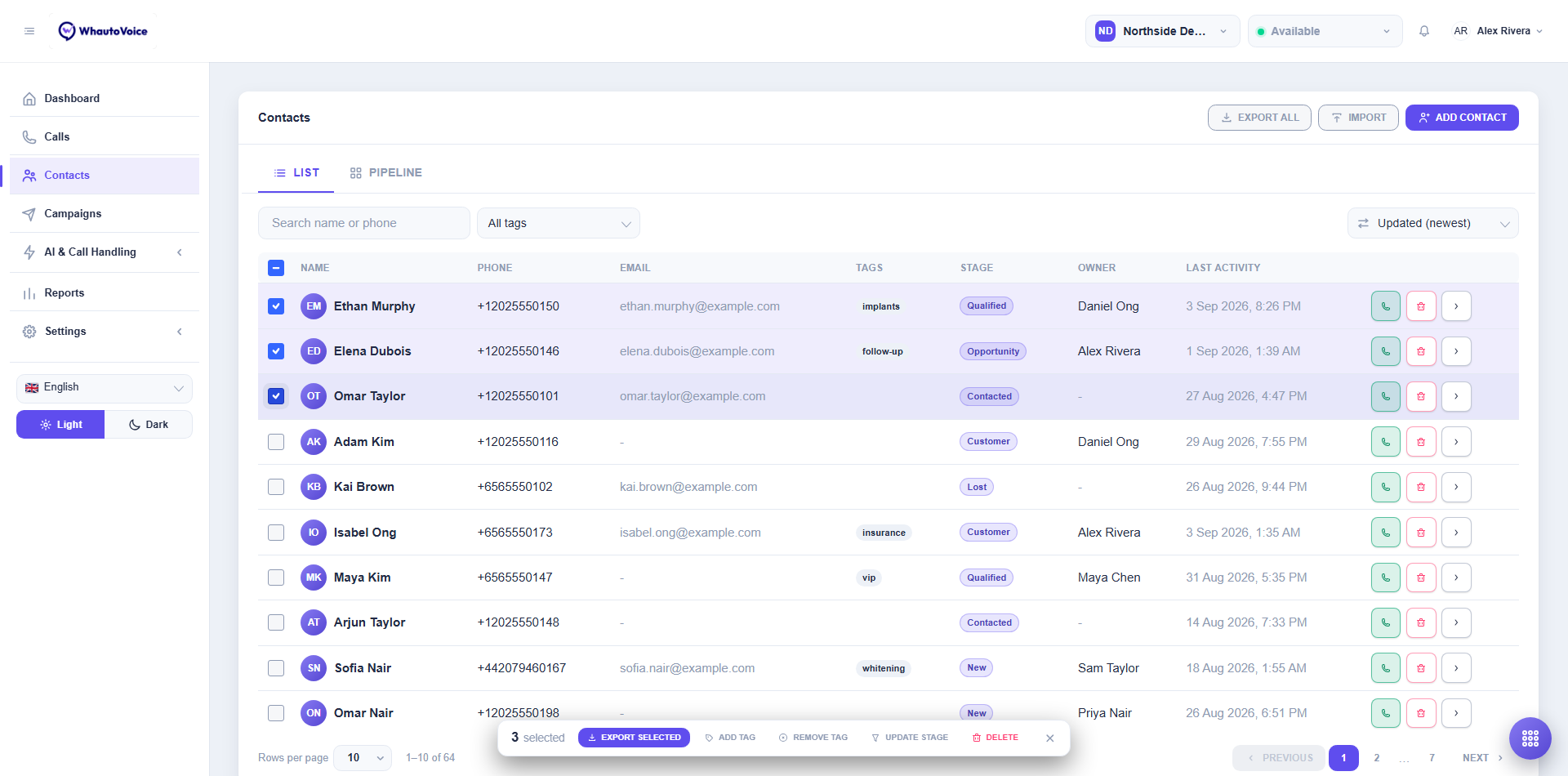Click Delete in bulk action bar

[995, 738]
